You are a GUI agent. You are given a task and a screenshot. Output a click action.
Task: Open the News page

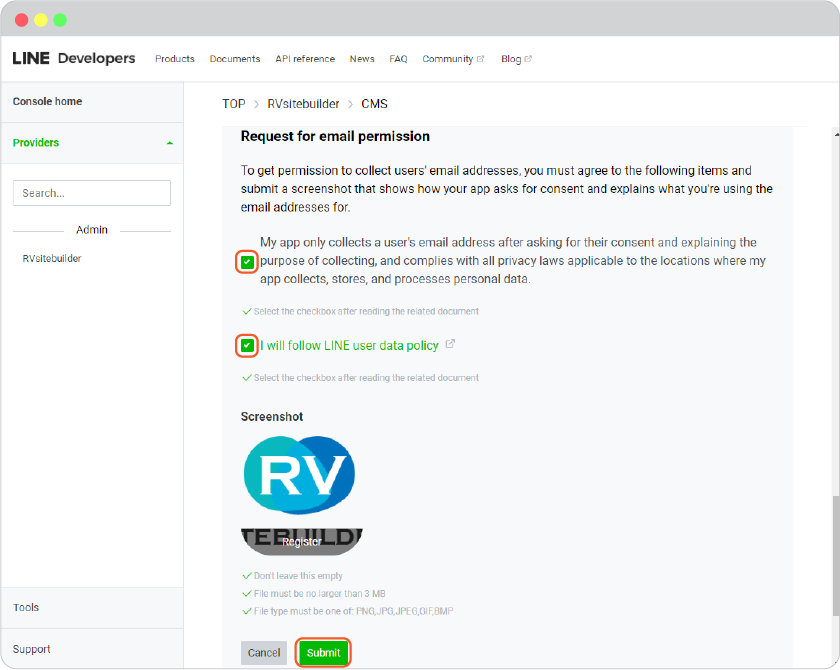tap(362, 59)
